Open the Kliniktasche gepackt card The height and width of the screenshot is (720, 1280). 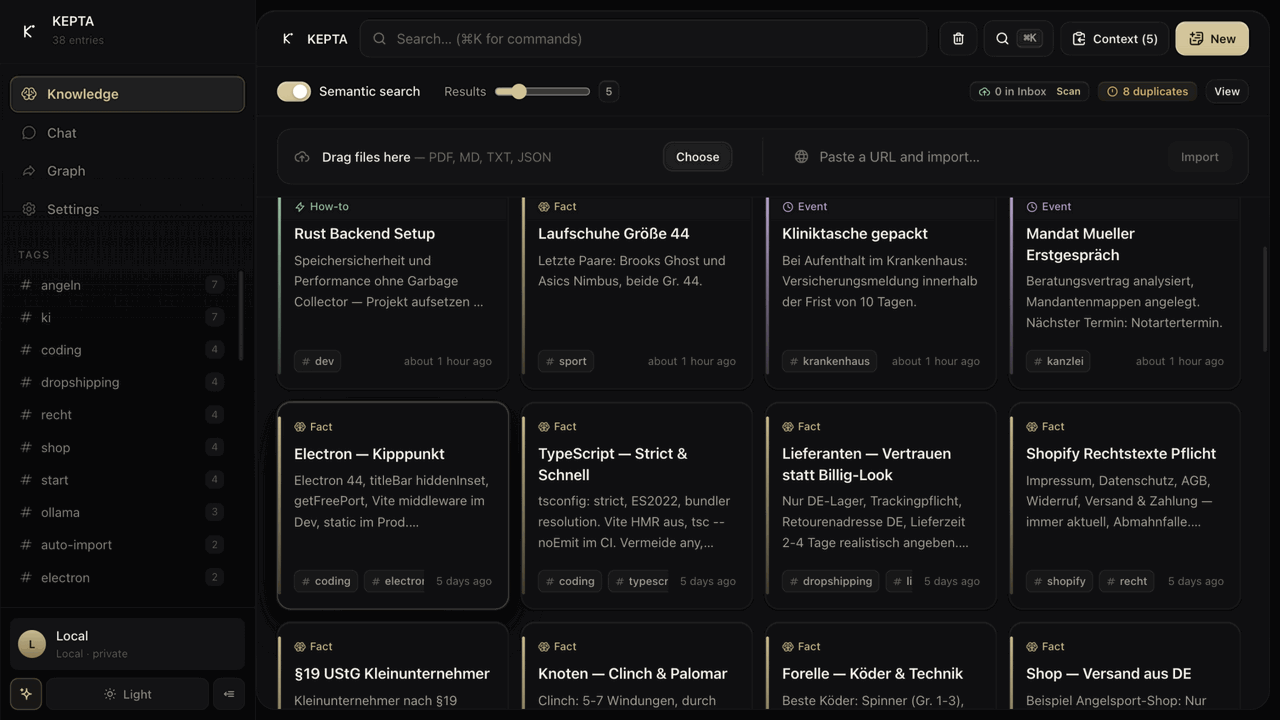pos(881,291)
